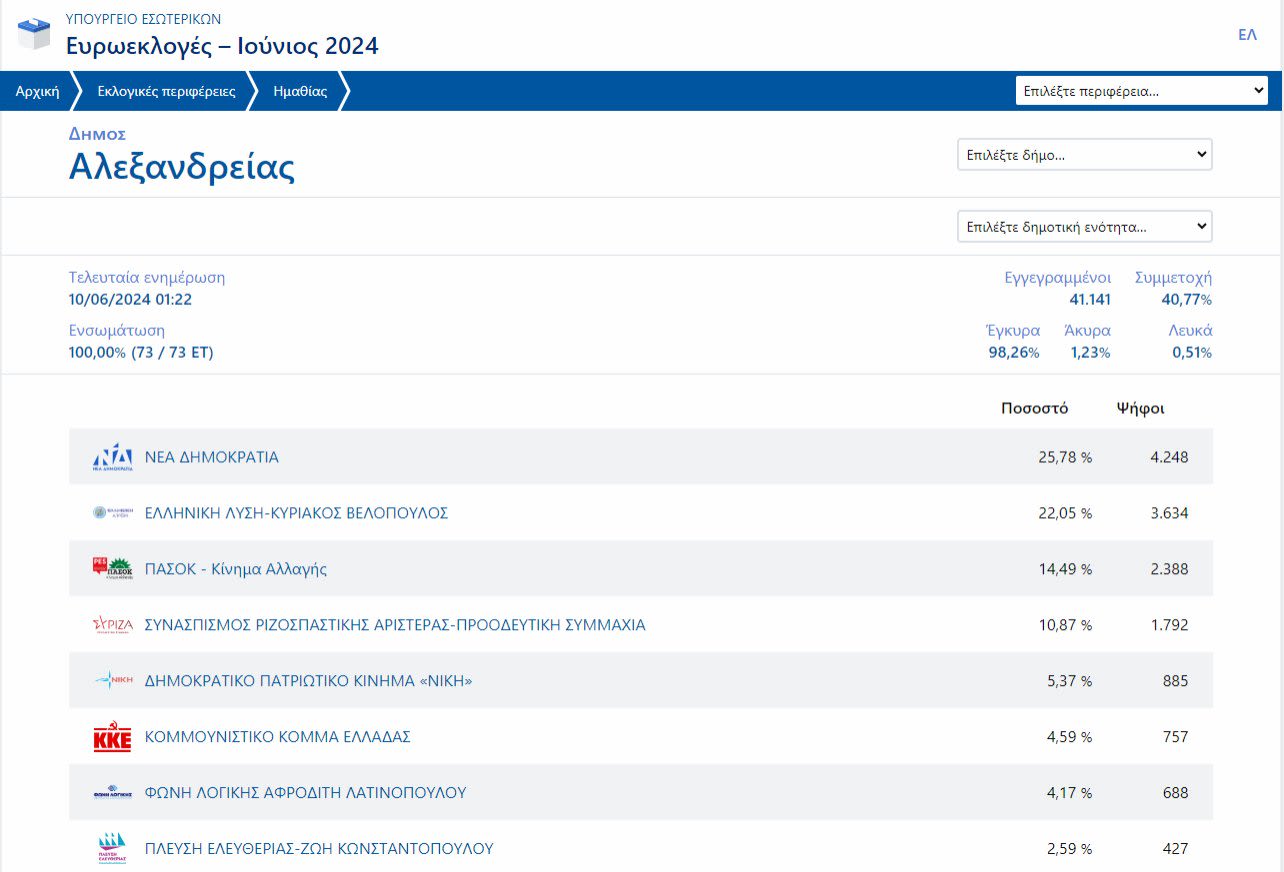The height and width of the screenshot is (872, 1284).
Task: Click the red KKE party logo
Action: 112,738
